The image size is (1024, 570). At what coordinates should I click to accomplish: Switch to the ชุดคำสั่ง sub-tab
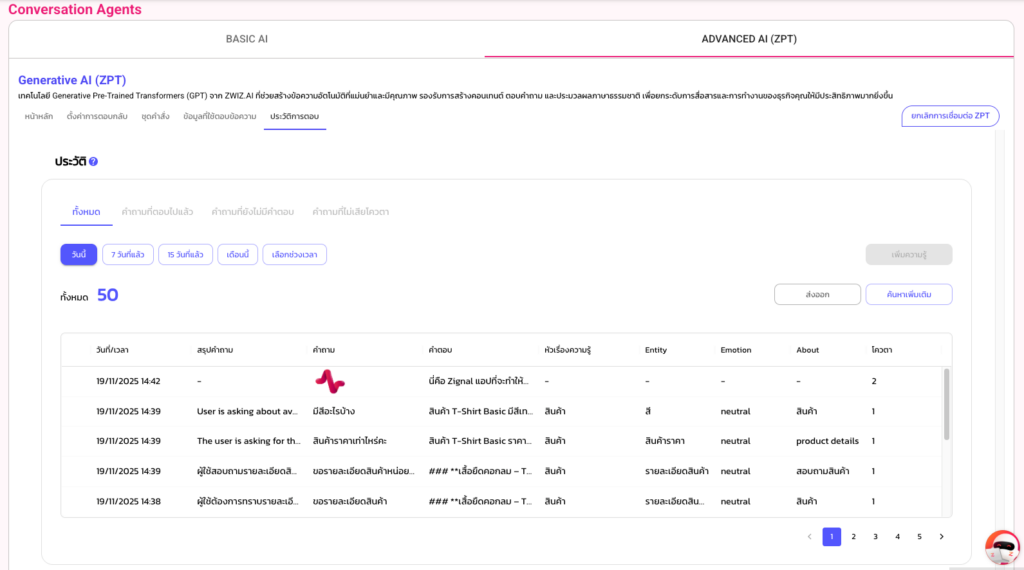(x=155, y=117)
